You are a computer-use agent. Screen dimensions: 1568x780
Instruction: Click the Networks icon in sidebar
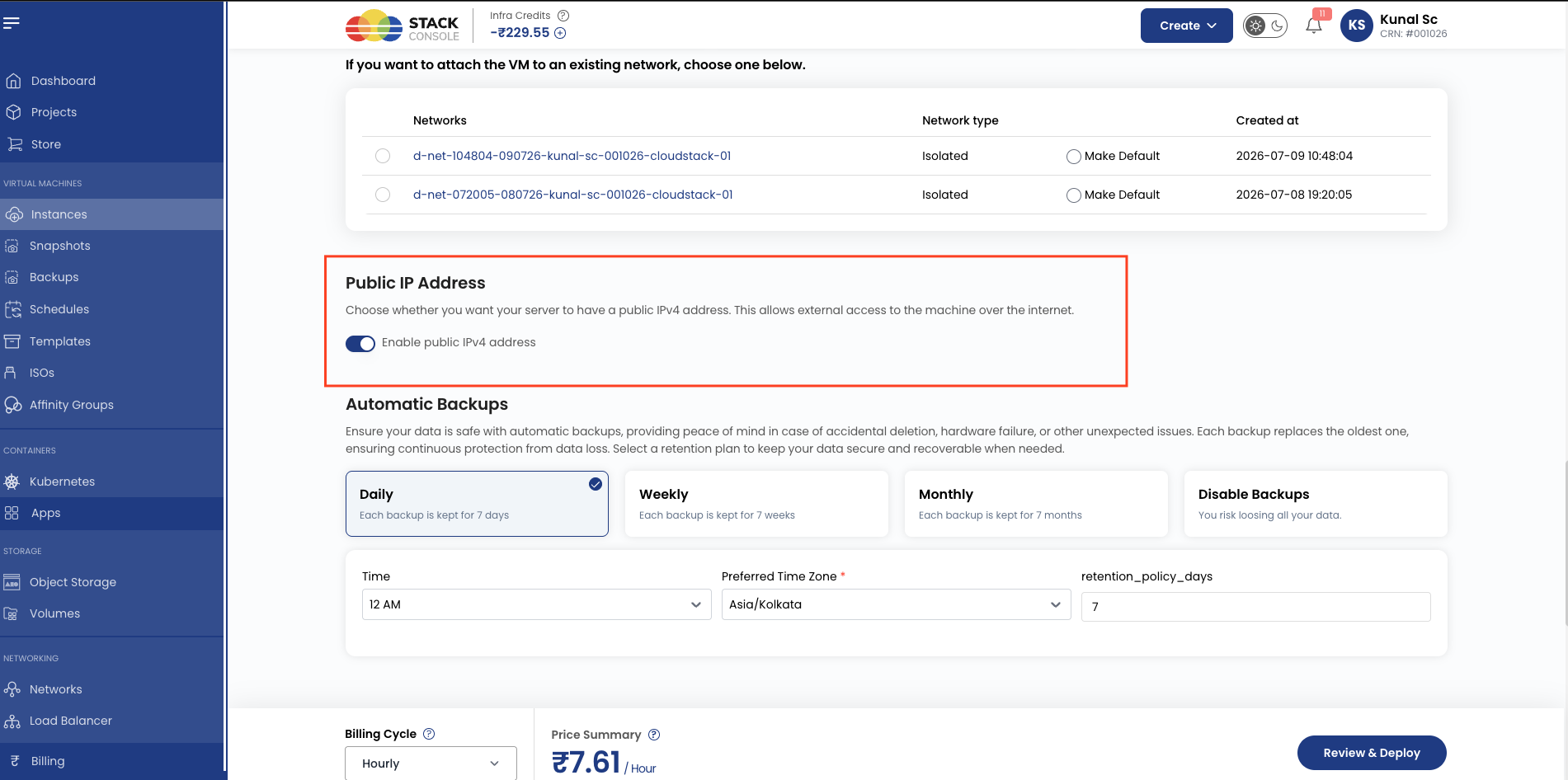tap(12, 689)
